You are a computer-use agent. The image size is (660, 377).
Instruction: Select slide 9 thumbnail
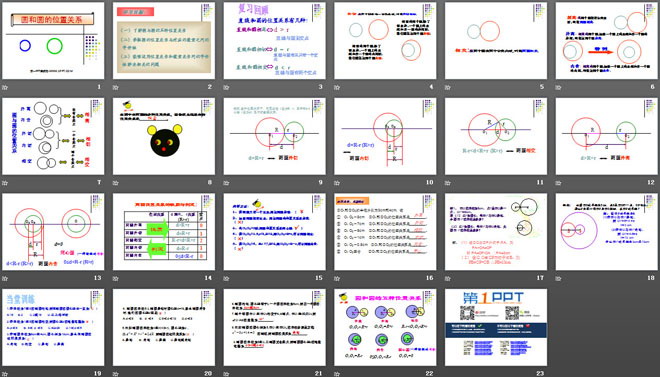point(274,136)
